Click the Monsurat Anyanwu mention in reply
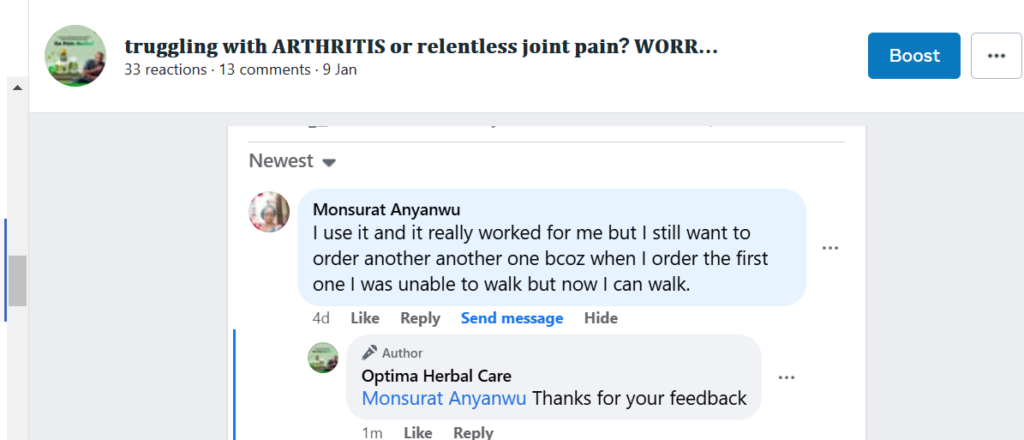The height and width of the screenshot is (440, 1024). (444, 398)
